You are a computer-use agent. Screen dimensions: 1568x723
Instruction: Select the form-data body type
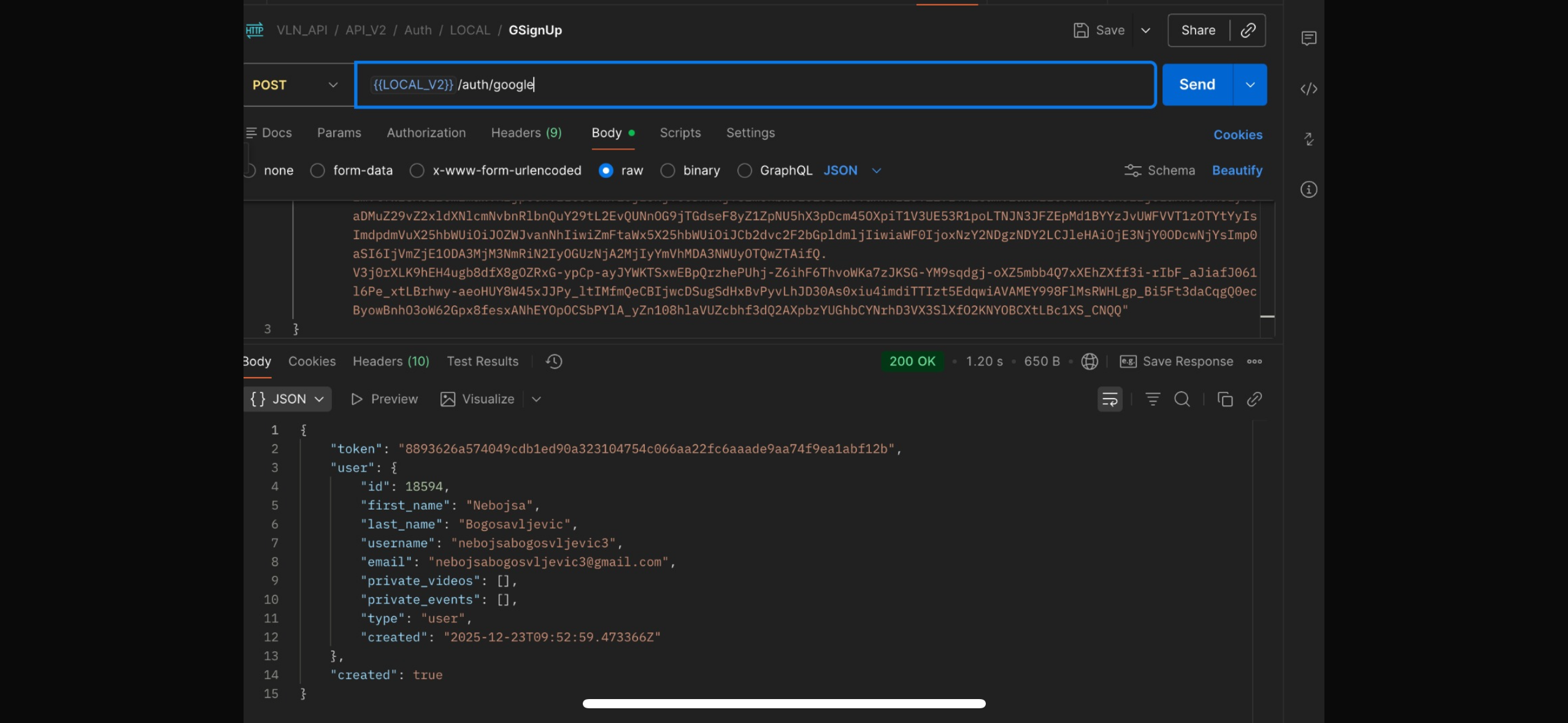pos(317,170)
